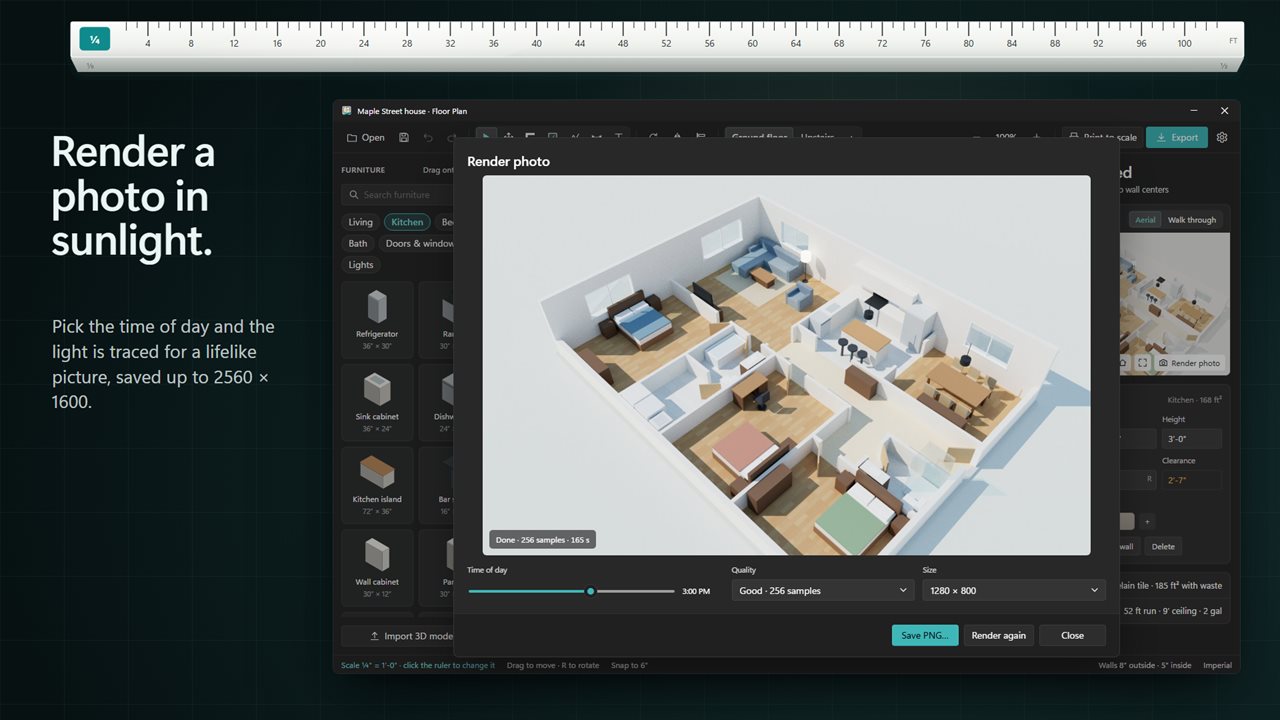Click the undo arrow in the toolbar
The height and width of the screenshot is (720, 1280).
[x=428, y=138]
